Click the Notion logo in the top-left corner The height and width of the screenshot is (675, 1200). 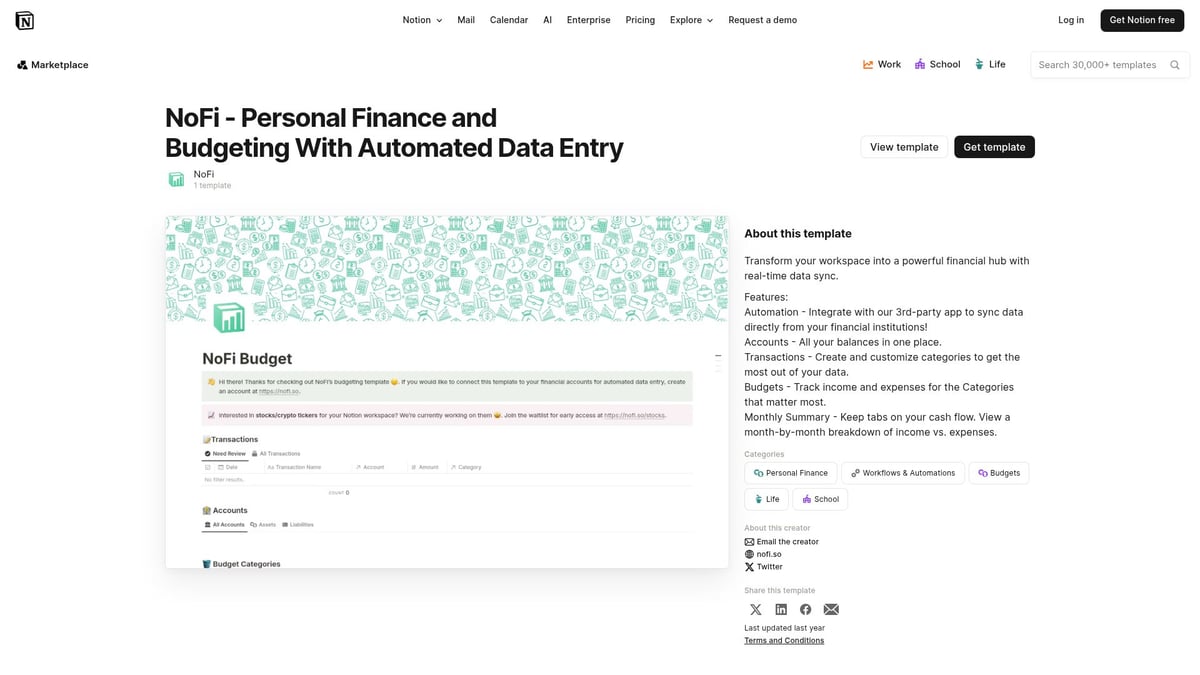[x=24, y=19]
